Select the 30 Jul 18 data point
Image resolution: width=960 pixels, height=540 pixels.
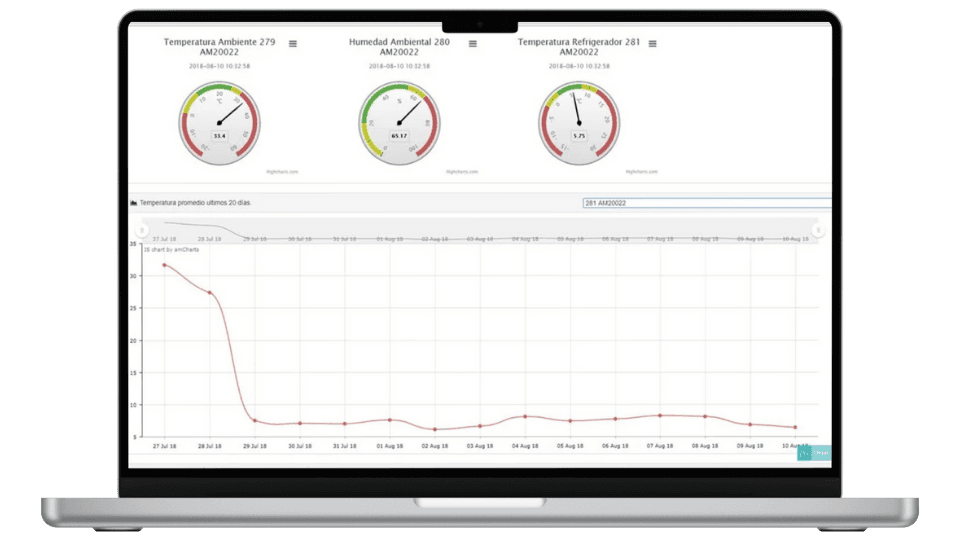click(x=300, y=423)
